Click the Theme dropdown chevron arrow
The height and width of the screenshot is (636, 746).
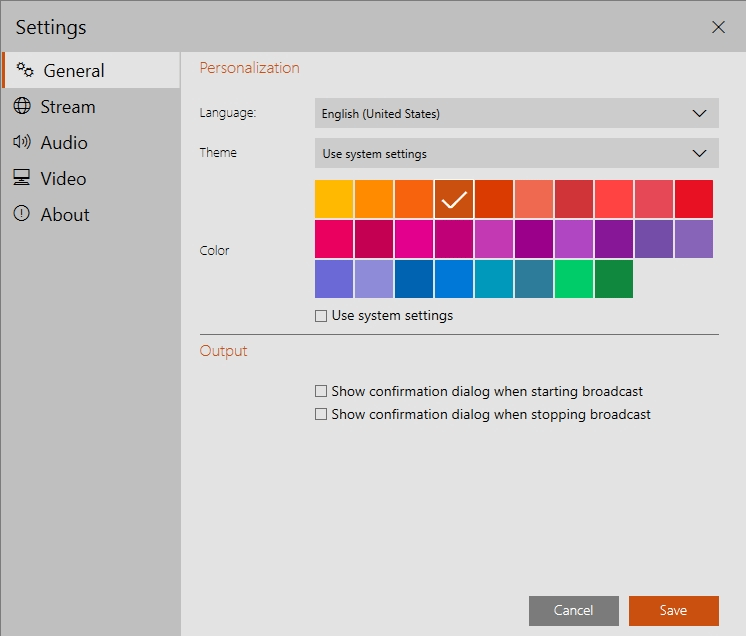coord(699,154)
